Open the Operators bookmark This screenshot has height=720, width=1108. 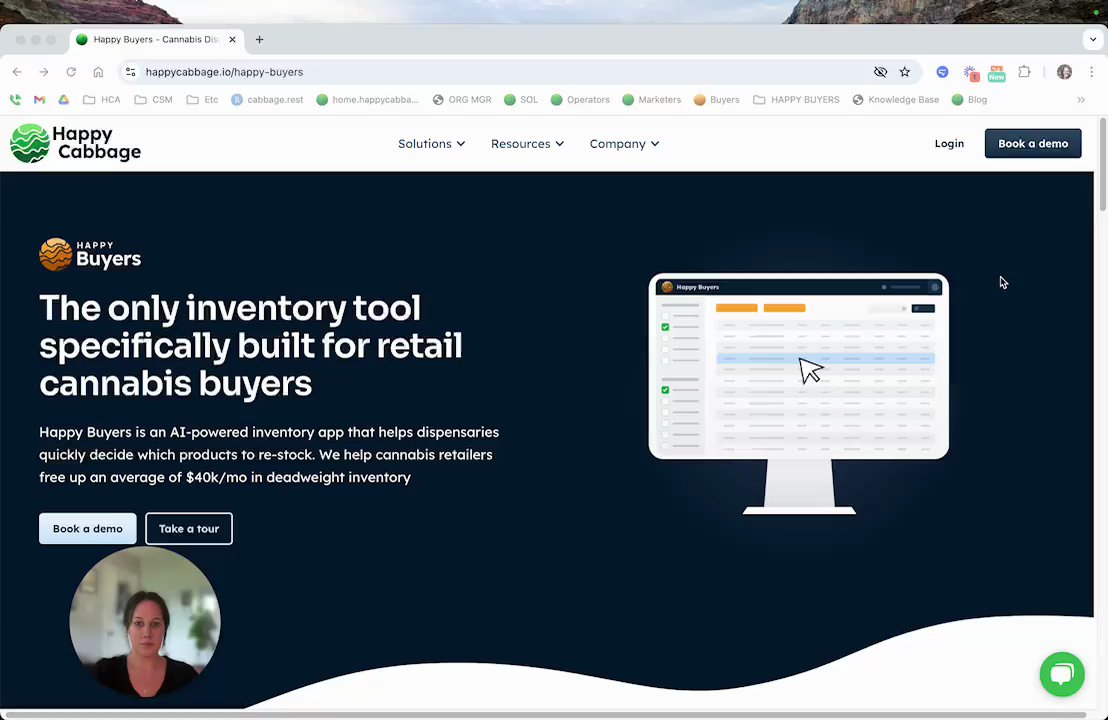click(x=580, y=100)
